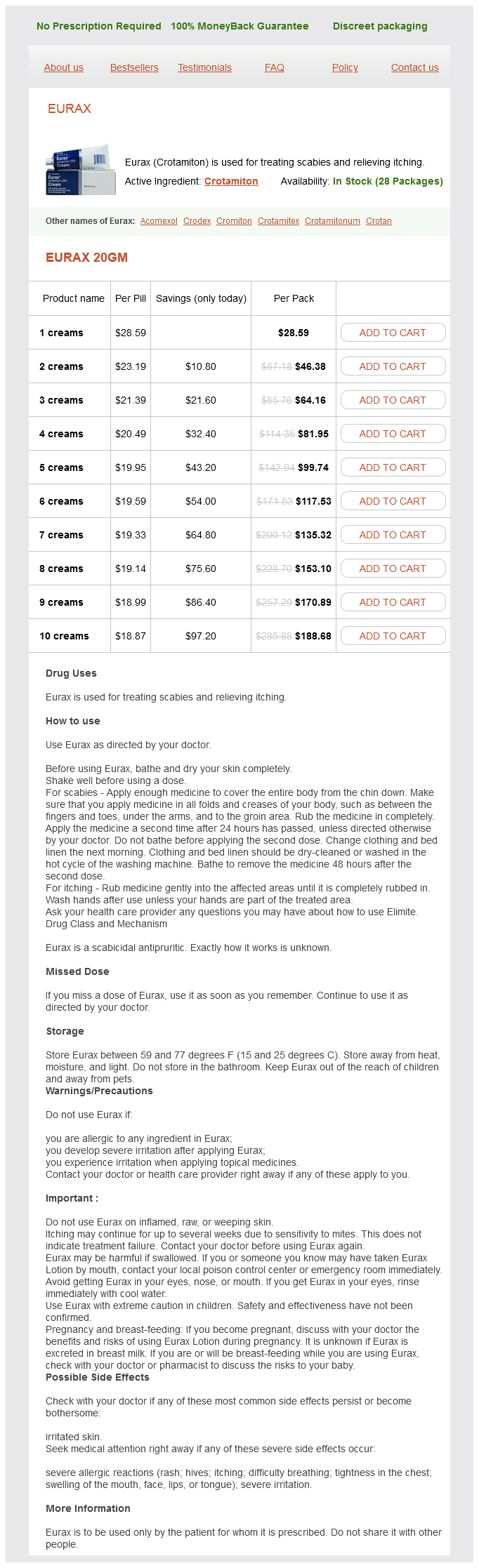
Task: Click the Crotamitonum link
Action: pos(332,221)
